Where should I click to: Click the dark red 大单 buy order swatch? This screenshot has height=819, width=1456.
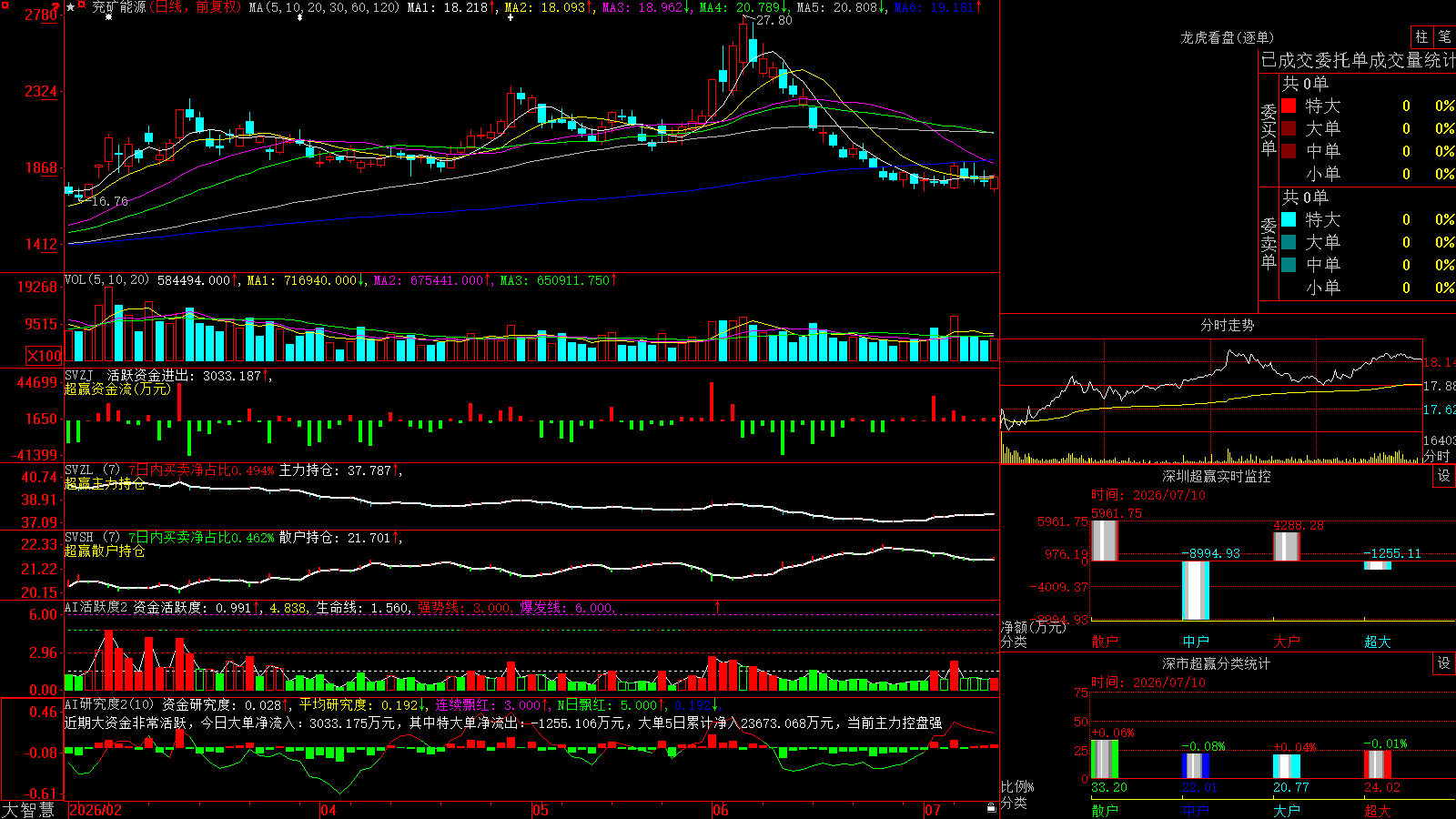point(1289,128)
